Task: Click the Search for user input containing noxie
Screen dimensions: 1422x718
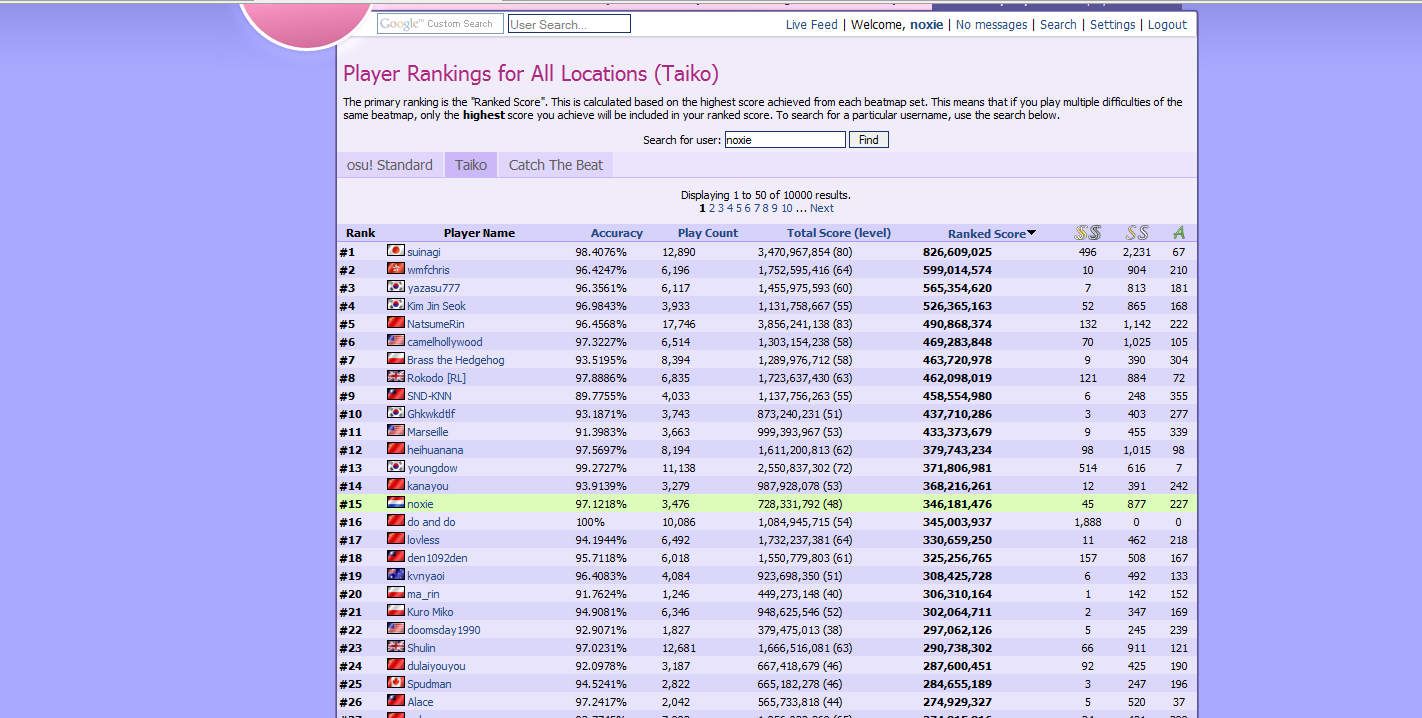Action: pos(785,140)
